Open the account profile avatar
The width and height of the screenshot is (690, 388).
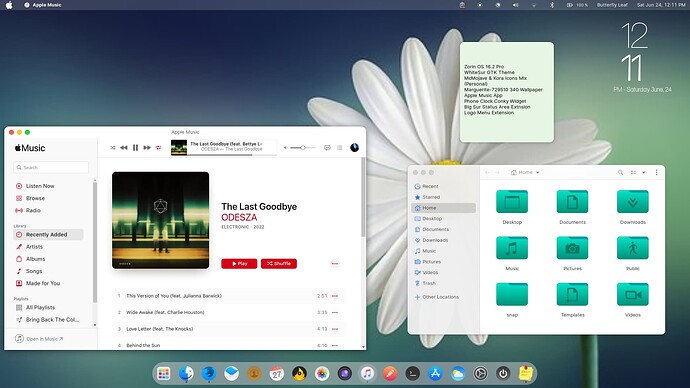coord(354,148)
